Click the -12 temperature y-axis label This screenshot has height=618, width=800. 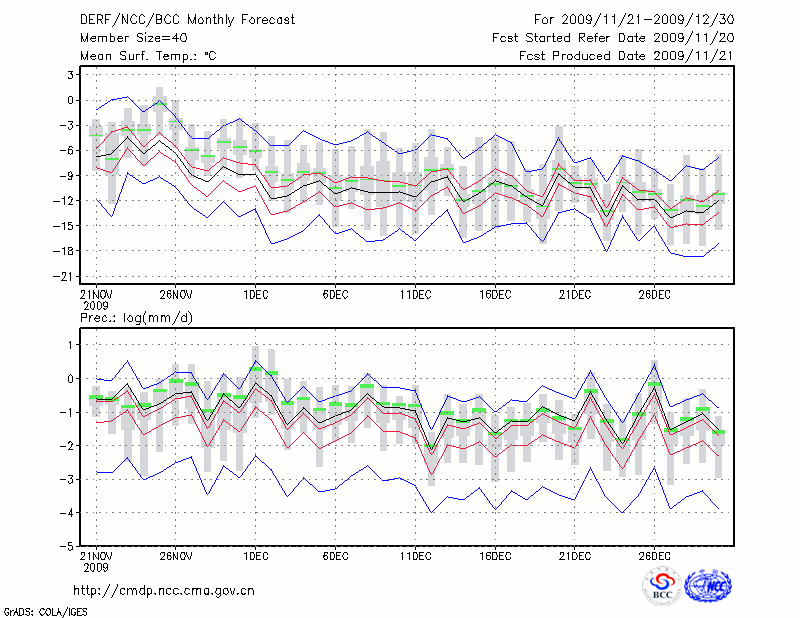pyautogui.click(x=67, y=201)
